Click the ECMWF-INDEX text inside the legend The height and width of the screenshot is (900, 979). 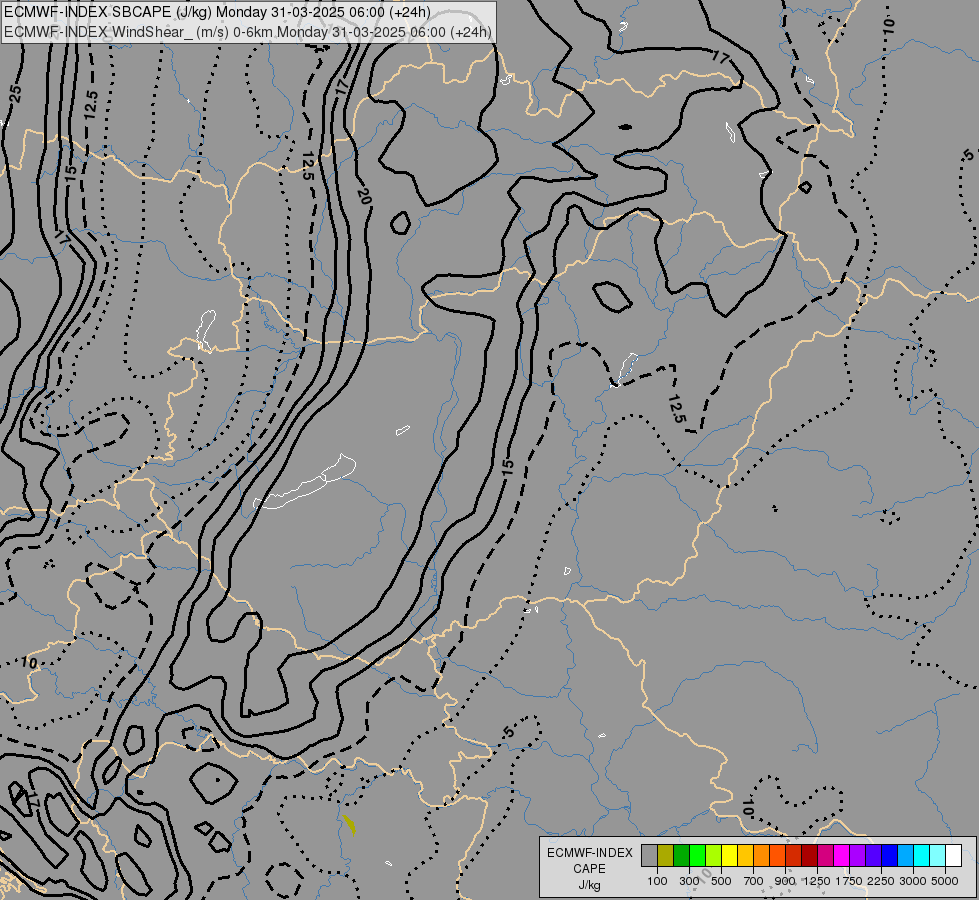(589, 853)
